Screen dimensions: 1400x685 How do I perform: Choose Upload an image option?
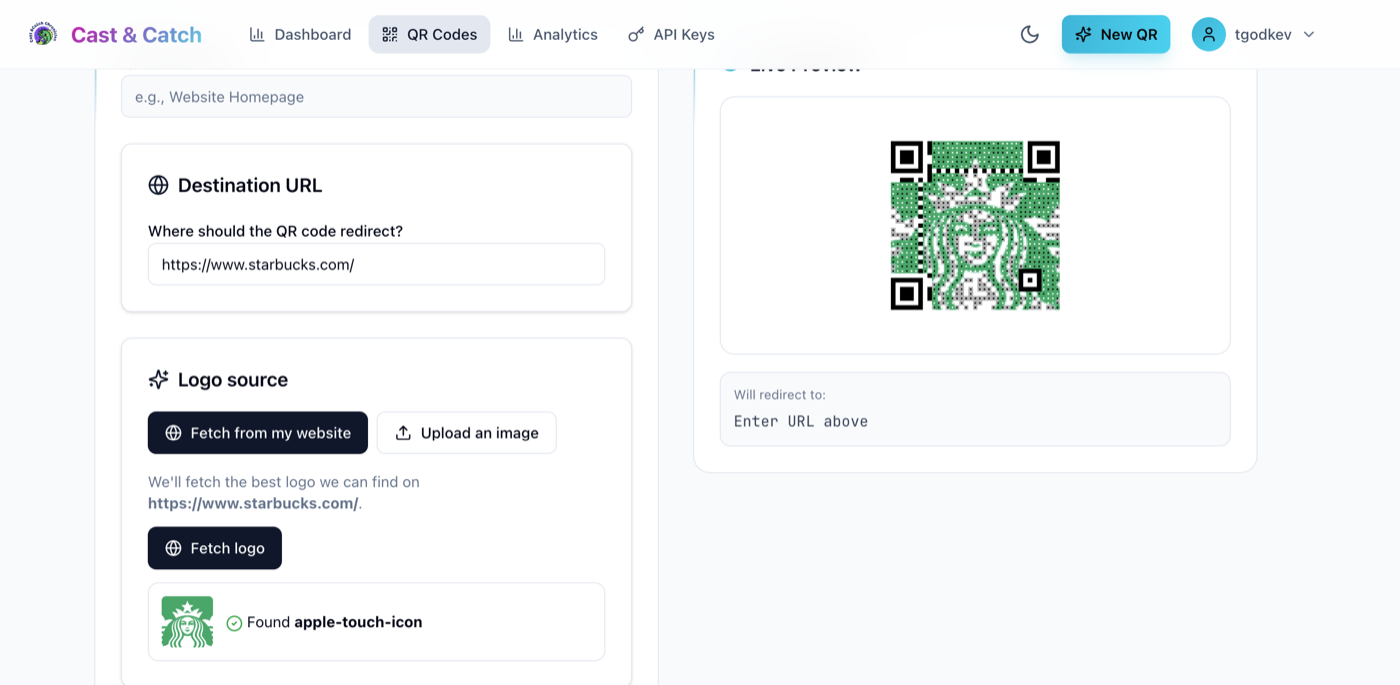(466, 433)
